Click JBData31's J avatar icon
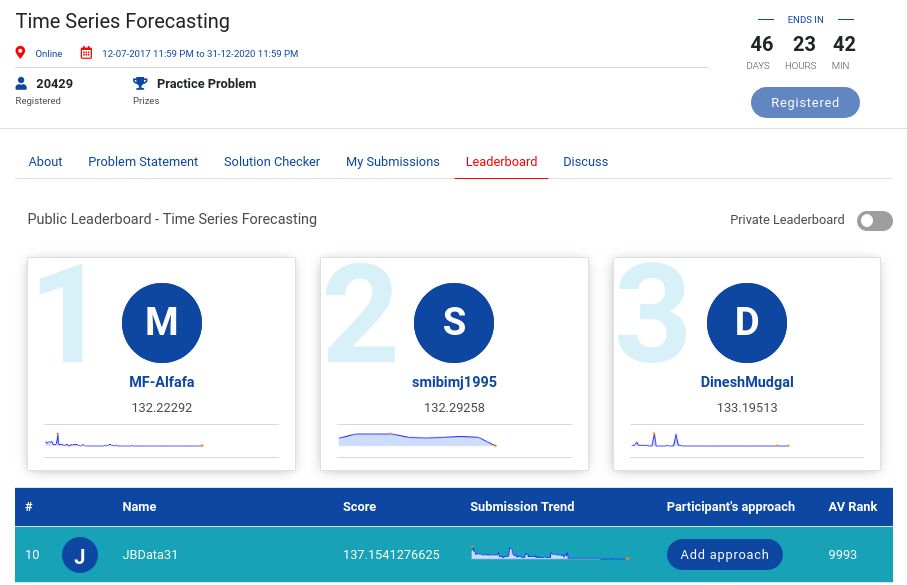The image size is (907, 585). (x=80, y=555)
